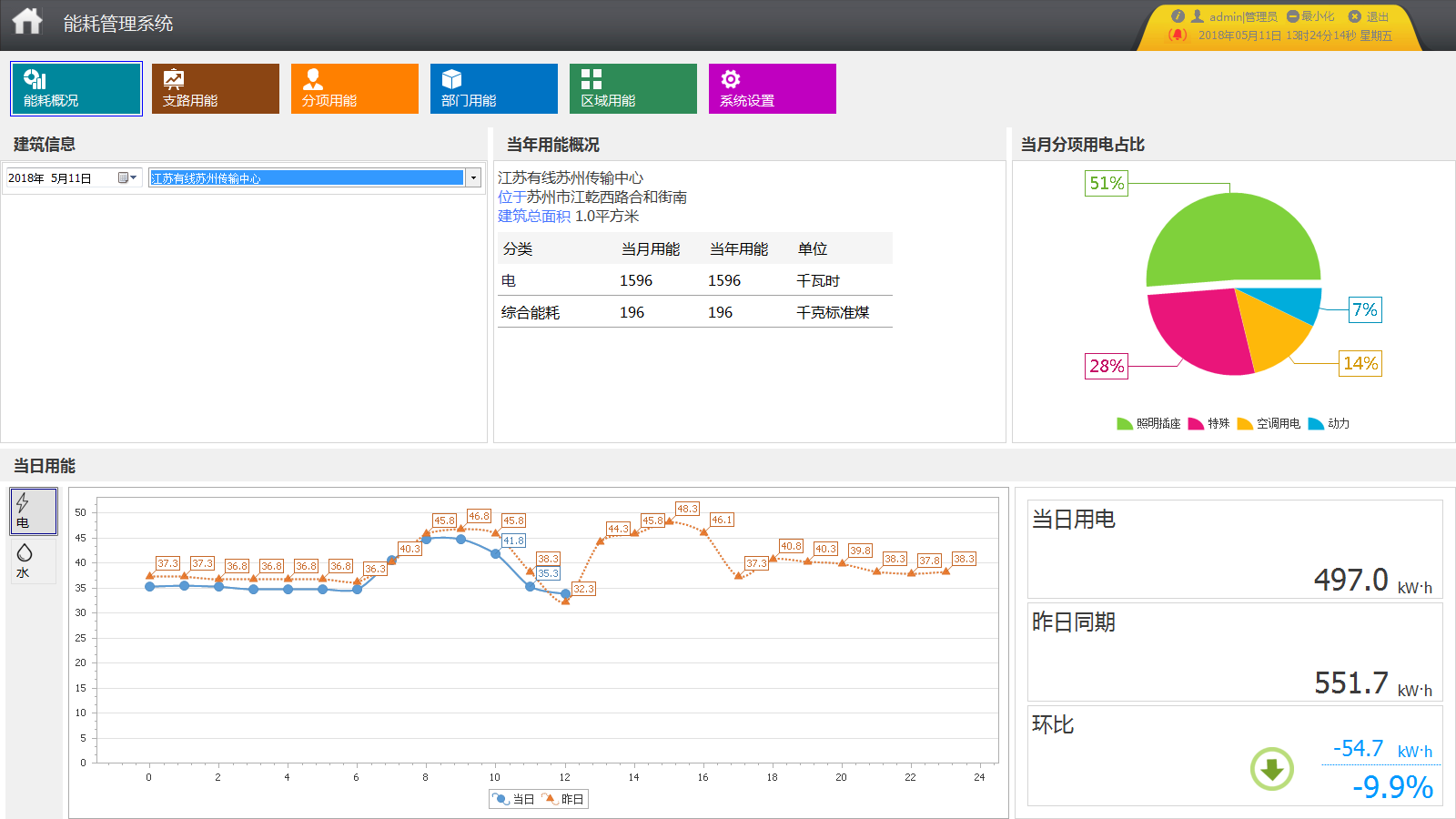Click the info icon beside admin
This screenshot has height=819, width=1456.
tap(1178, 16)
